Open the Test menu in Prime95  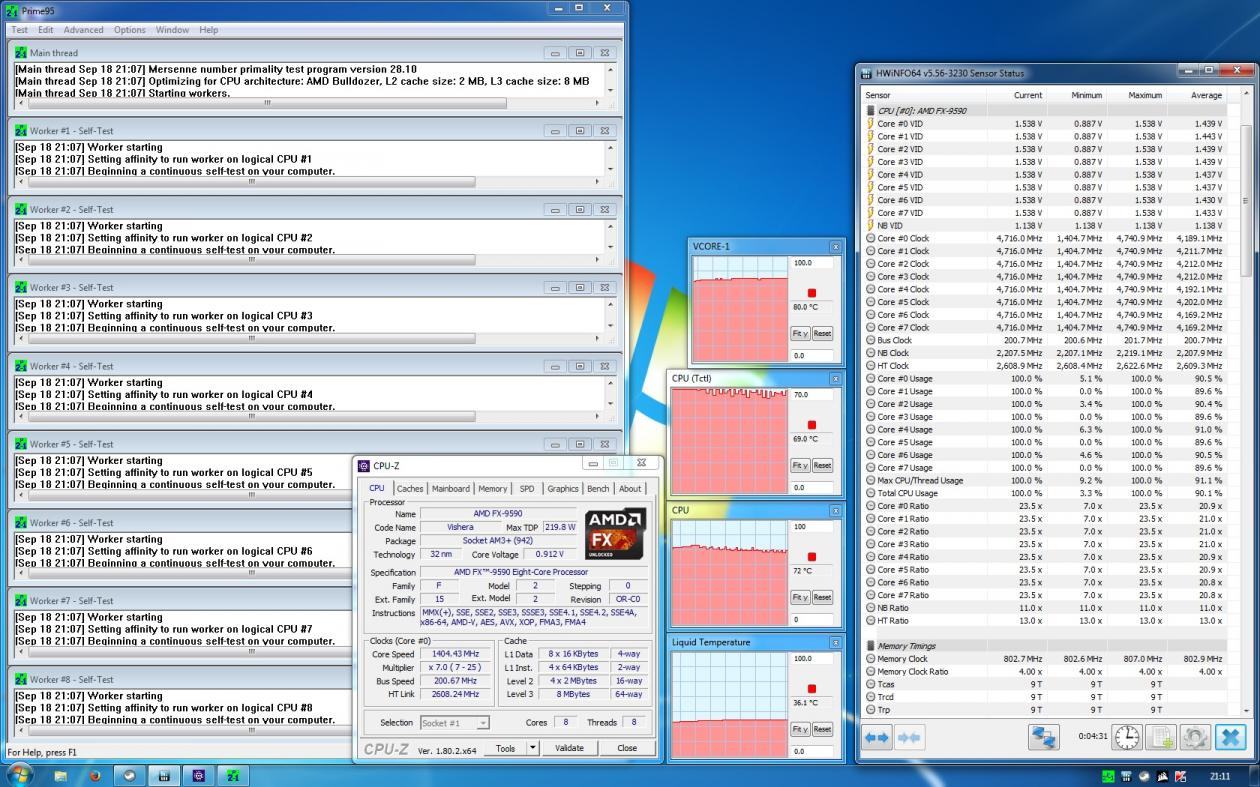pos(20,30)
